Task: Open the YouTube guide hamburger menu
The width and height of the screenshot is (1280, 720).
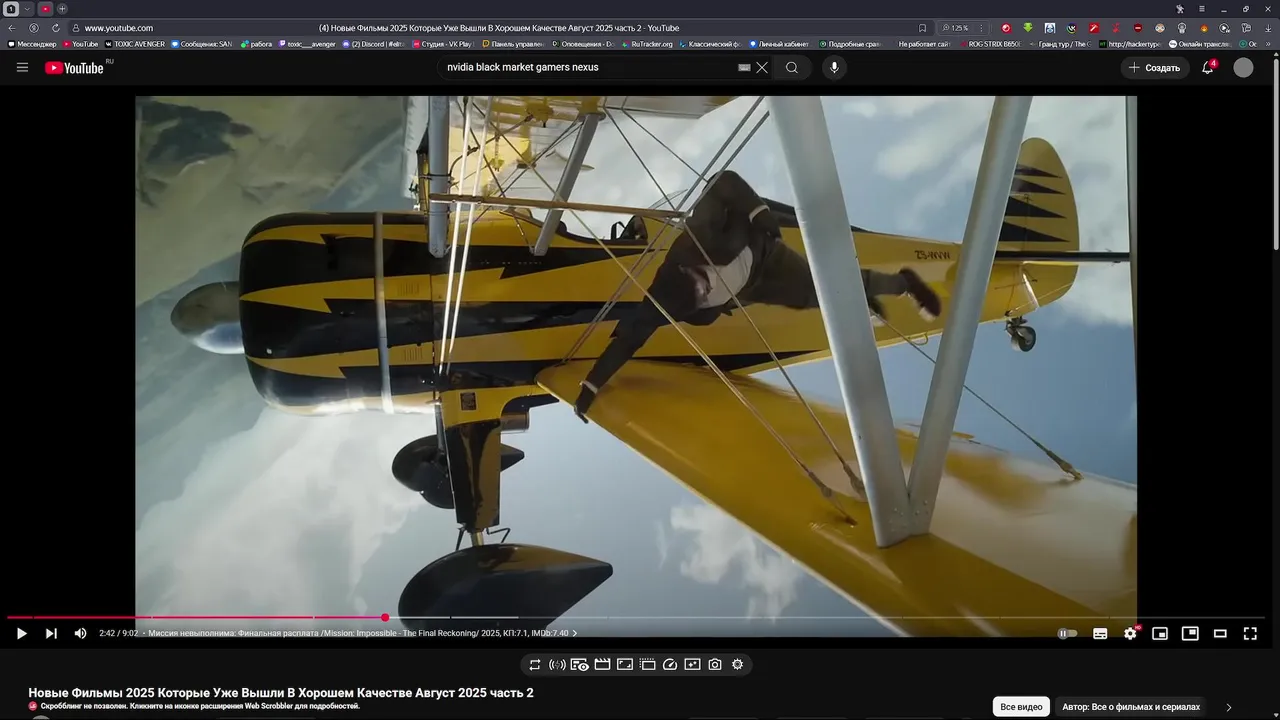Action: click(x=22, y=67)
